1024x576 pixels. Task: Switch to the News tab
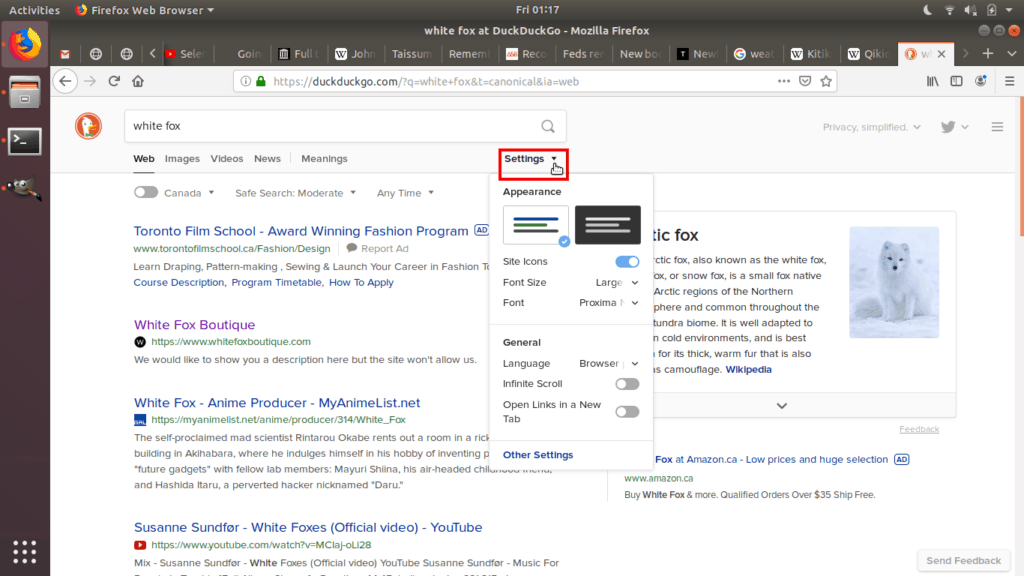(267, 159)
